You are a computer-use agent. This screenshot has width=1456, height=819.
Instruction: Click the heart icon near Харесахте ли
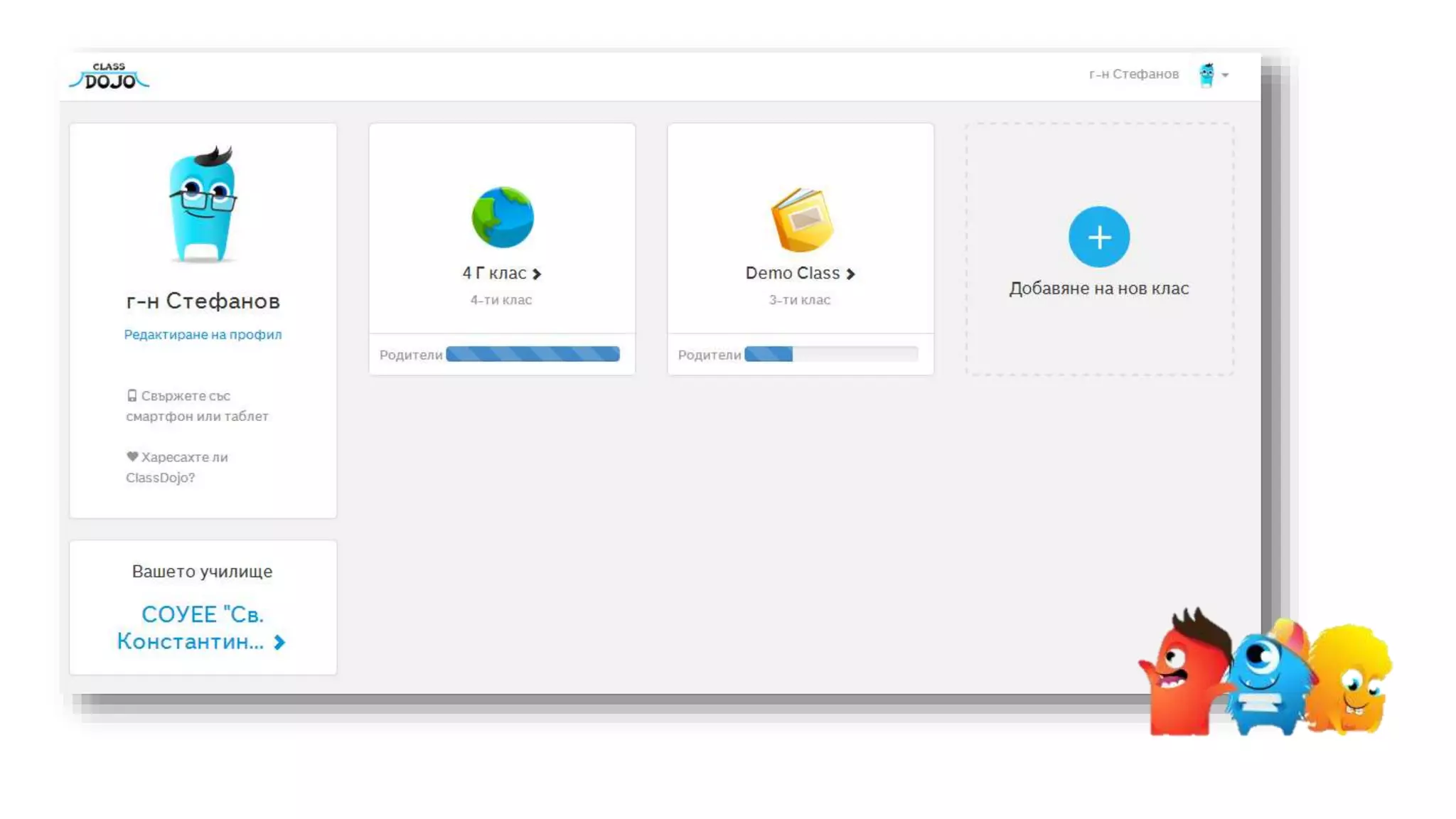(x=132, y=457)
